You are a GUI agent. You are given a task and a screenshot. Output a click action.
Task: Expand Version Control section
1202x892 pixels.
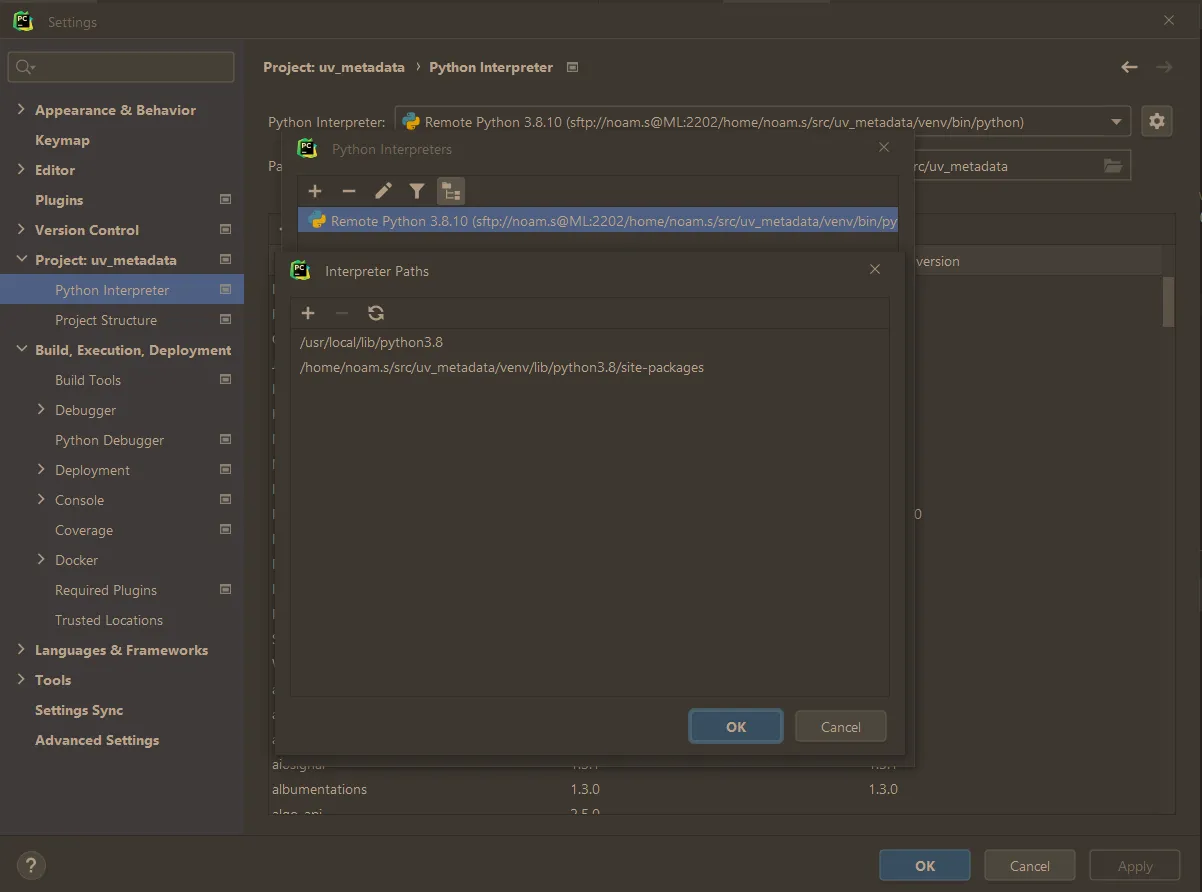coord(21,230)
